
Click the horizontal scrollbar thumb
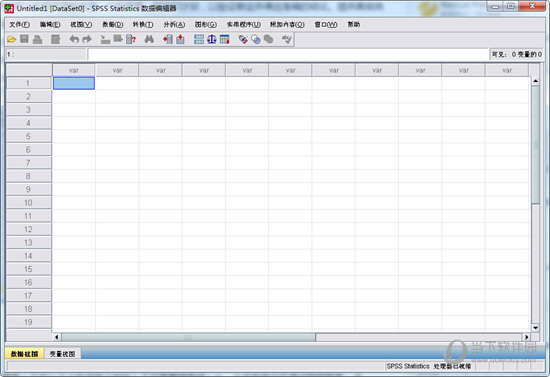pyautogui.click(x=189, y=337)
